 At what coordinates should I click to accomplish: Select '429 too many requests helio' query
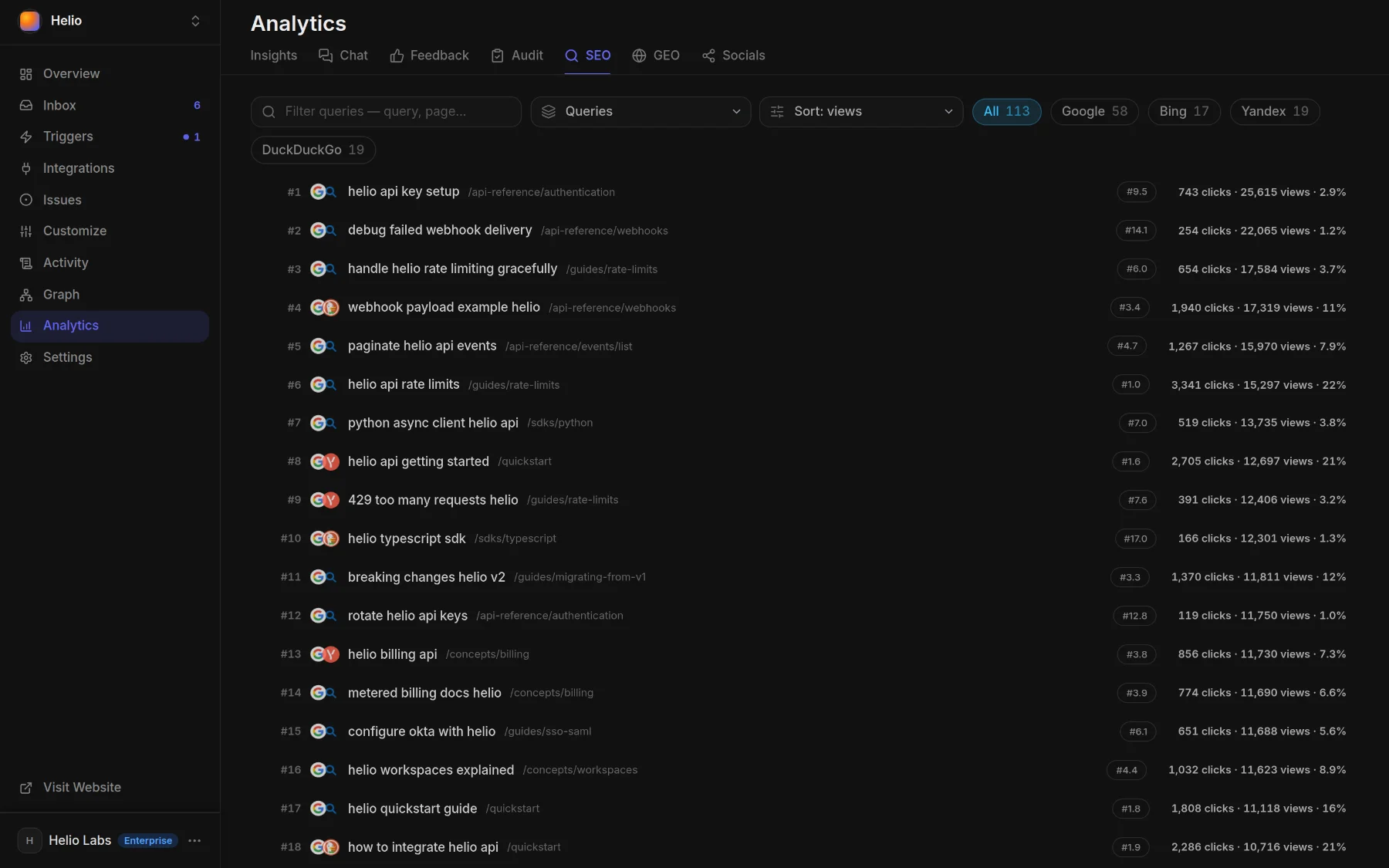click(x=433, y=500)
